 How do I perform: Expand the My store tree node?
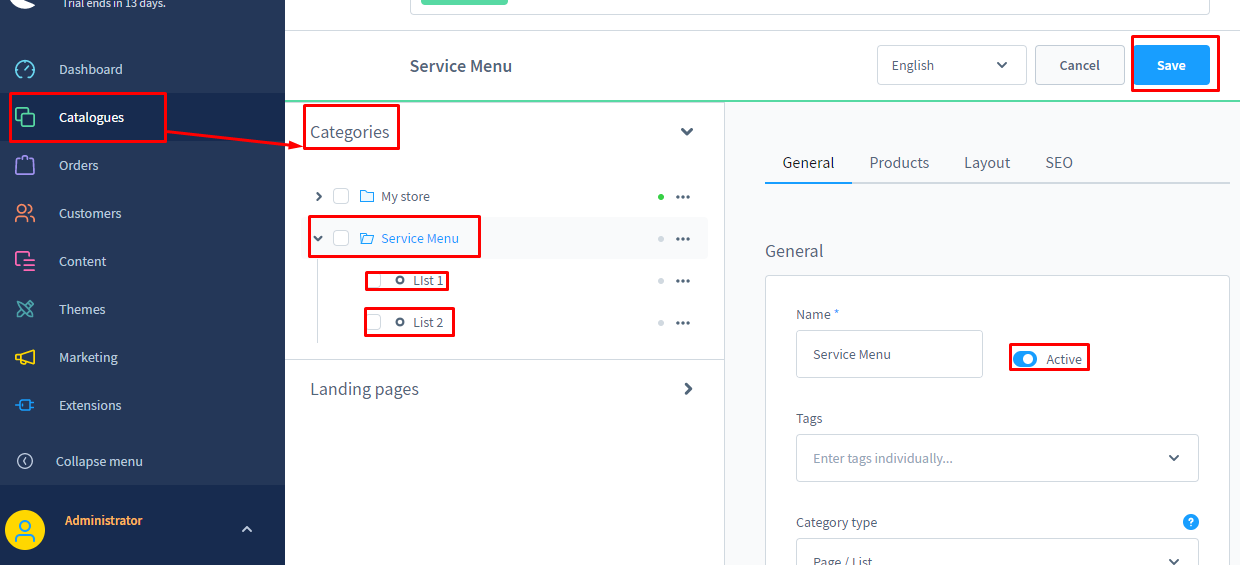tap(319, 196)
